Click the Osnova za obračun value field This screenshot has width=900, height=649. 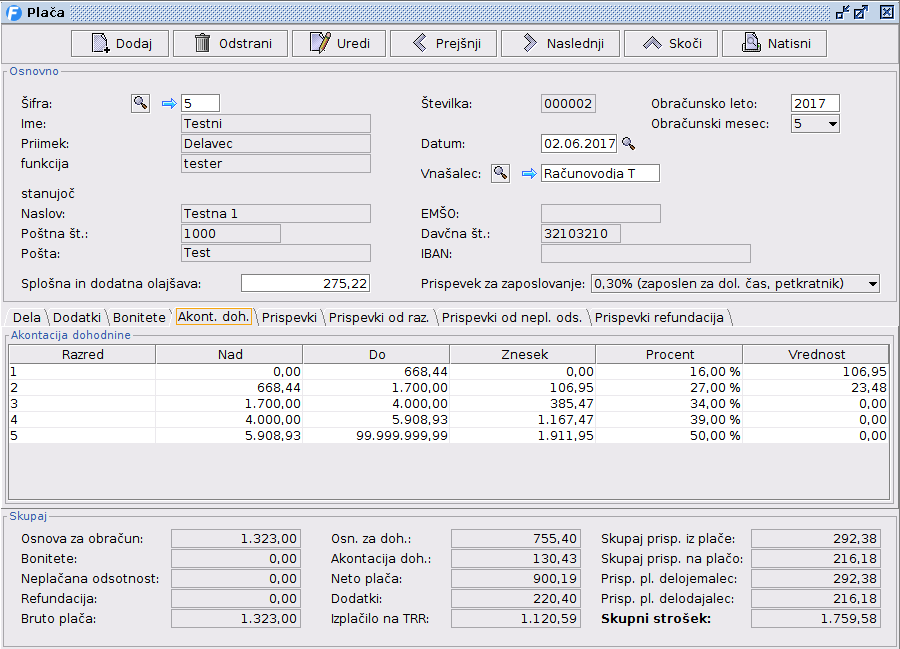pyautogui.click(x=236, y=538)
